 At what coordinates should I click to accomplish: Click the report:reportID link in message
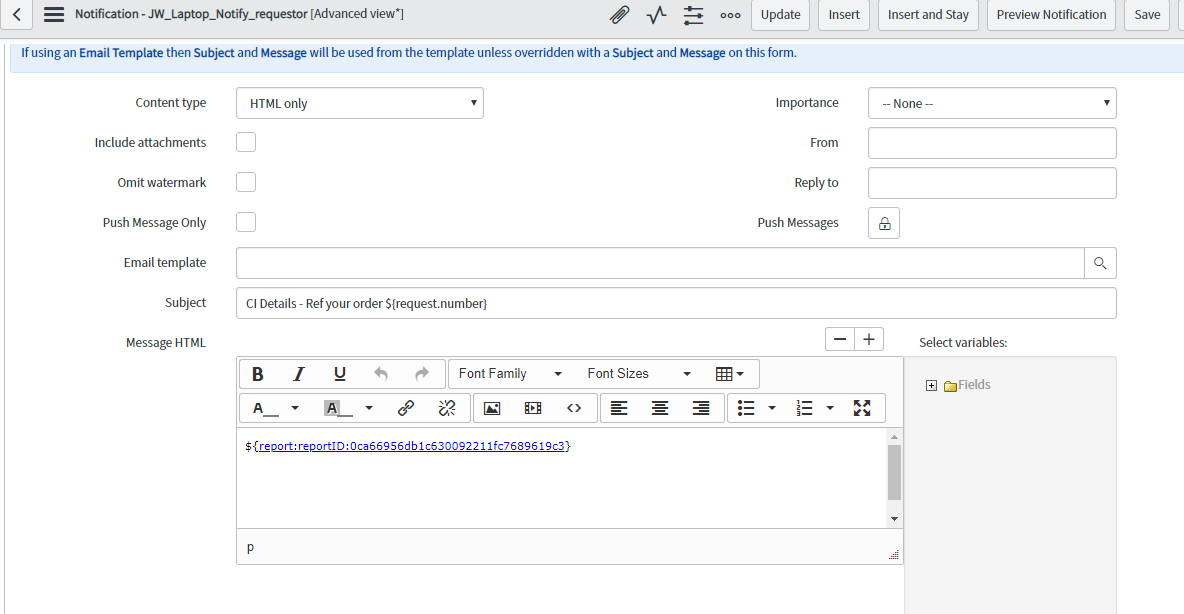412,446
